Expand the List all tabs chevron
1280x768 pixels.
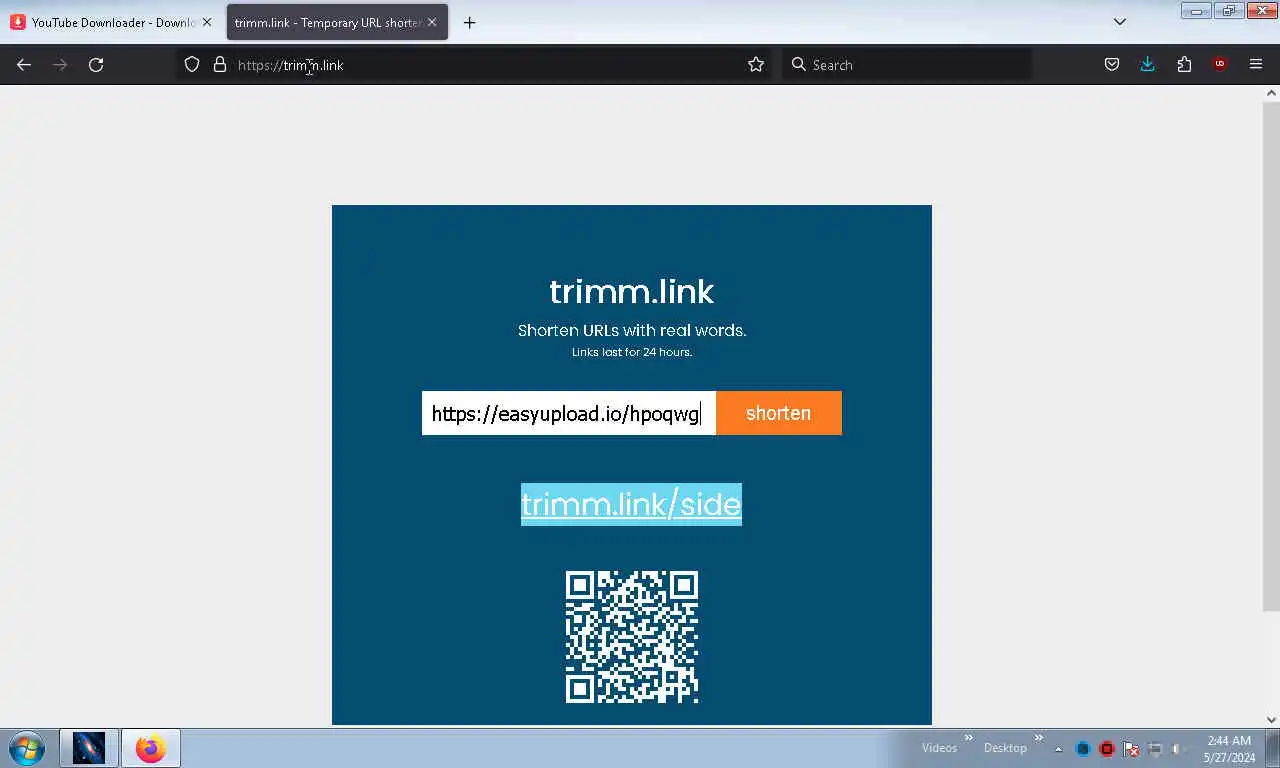pyautogui.click(x=1120, y=22)
